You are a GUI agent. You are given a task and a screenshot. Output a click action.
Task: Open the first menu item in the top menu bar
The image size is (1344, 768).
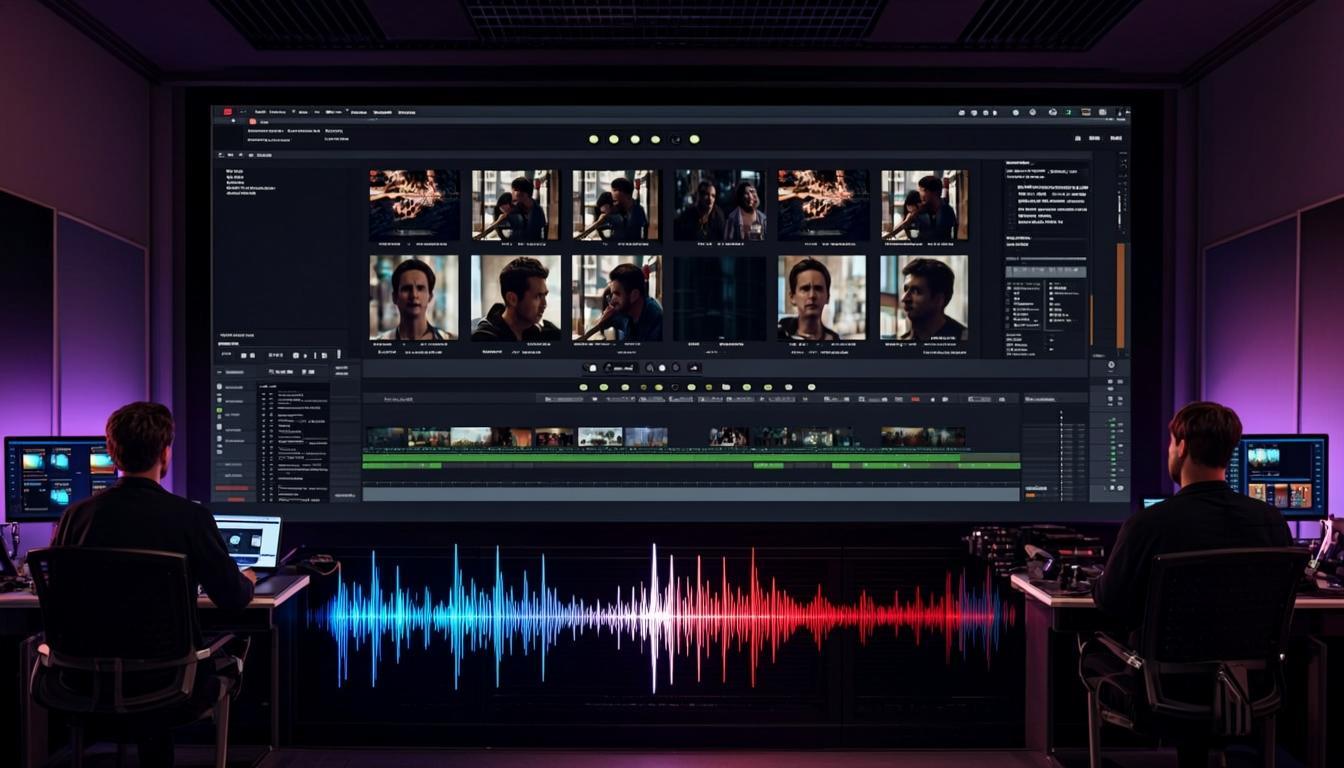click(x=259, y=112)
